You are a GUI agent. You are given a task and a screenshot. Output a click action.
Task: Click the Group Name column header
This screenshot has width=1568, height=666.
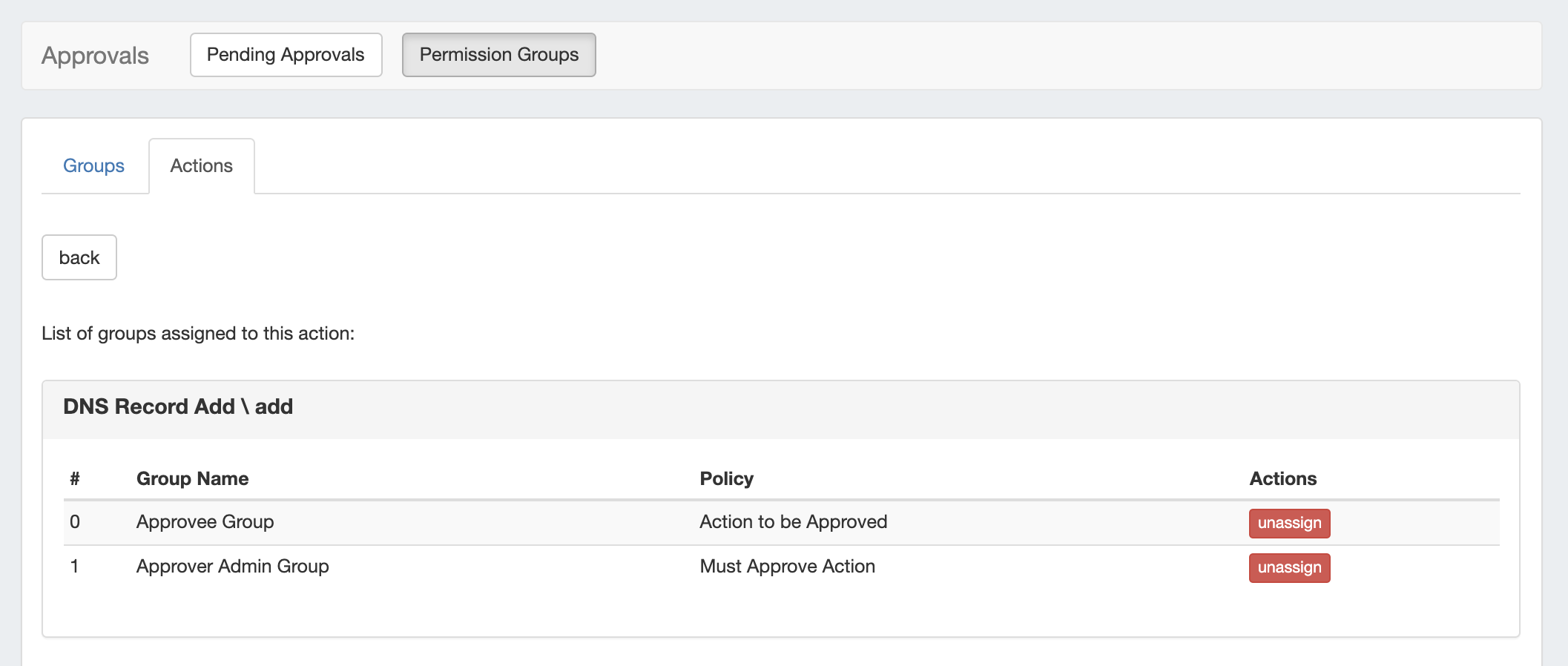(x=192, y=478)
